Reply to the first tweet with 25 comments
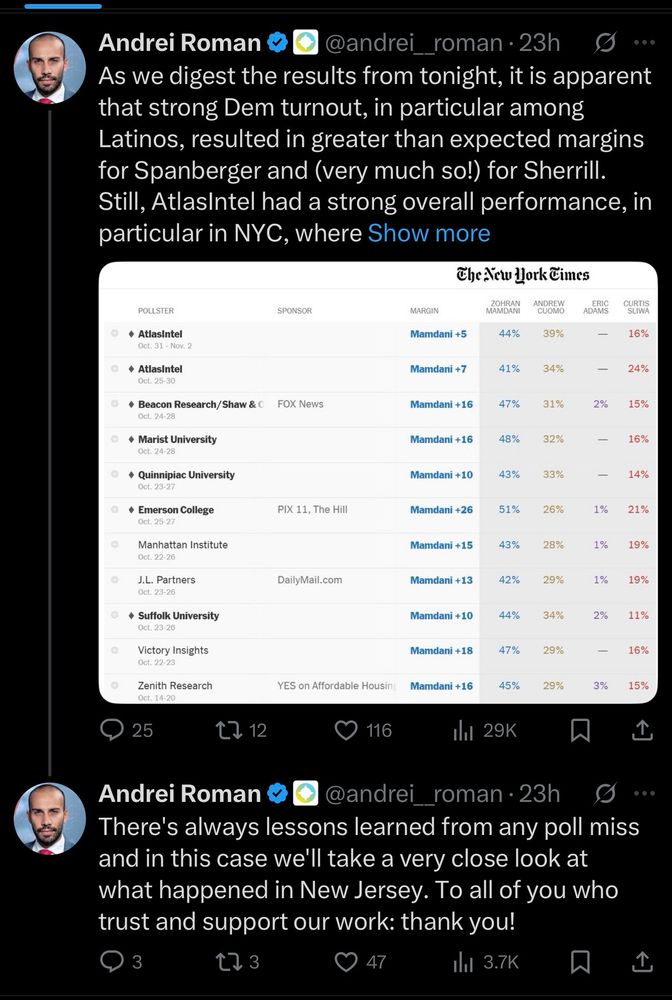The image size is (672, 1000). coord(126,730)
